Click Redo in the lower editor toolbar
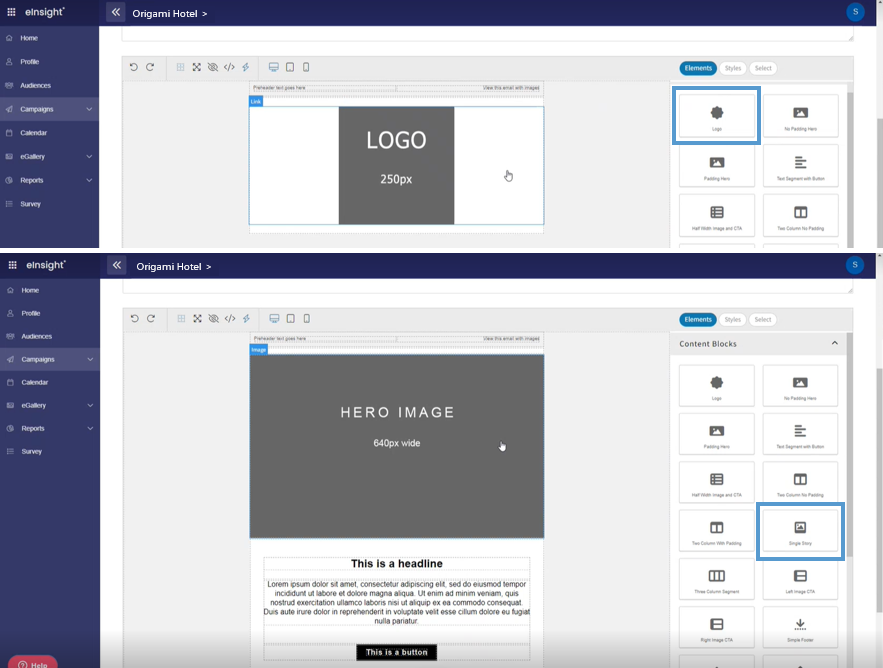883x668 pixels. tap(151, 318)
